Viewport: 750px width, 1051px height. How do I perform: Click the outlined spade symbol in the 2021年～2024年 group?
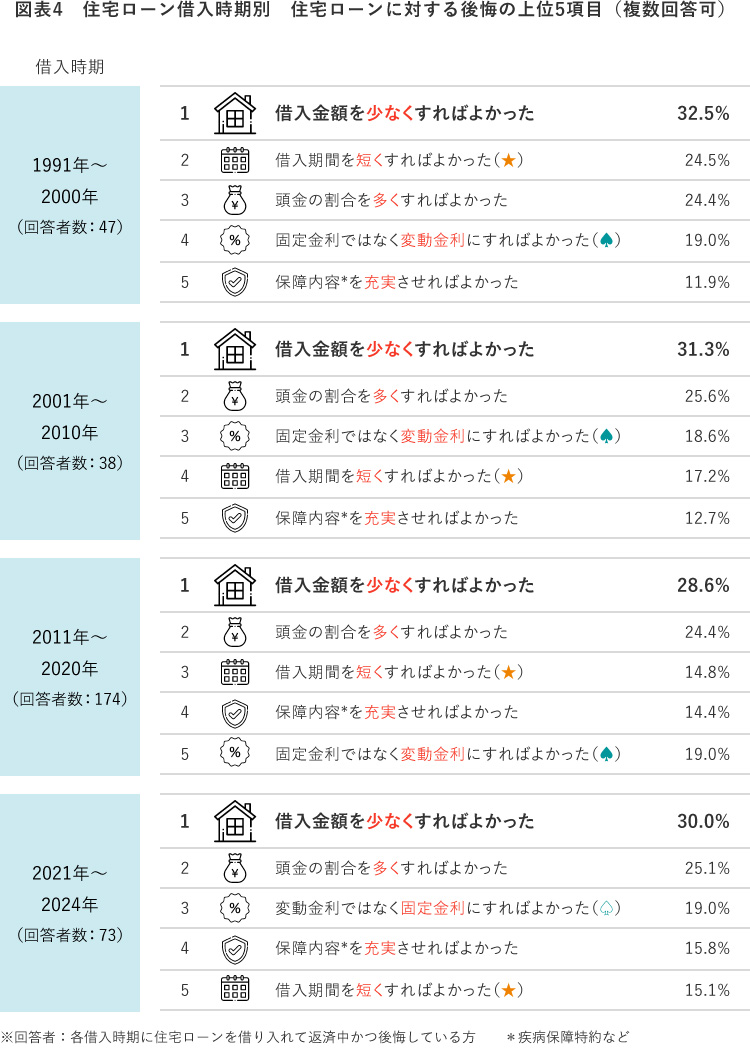[606, 908]
